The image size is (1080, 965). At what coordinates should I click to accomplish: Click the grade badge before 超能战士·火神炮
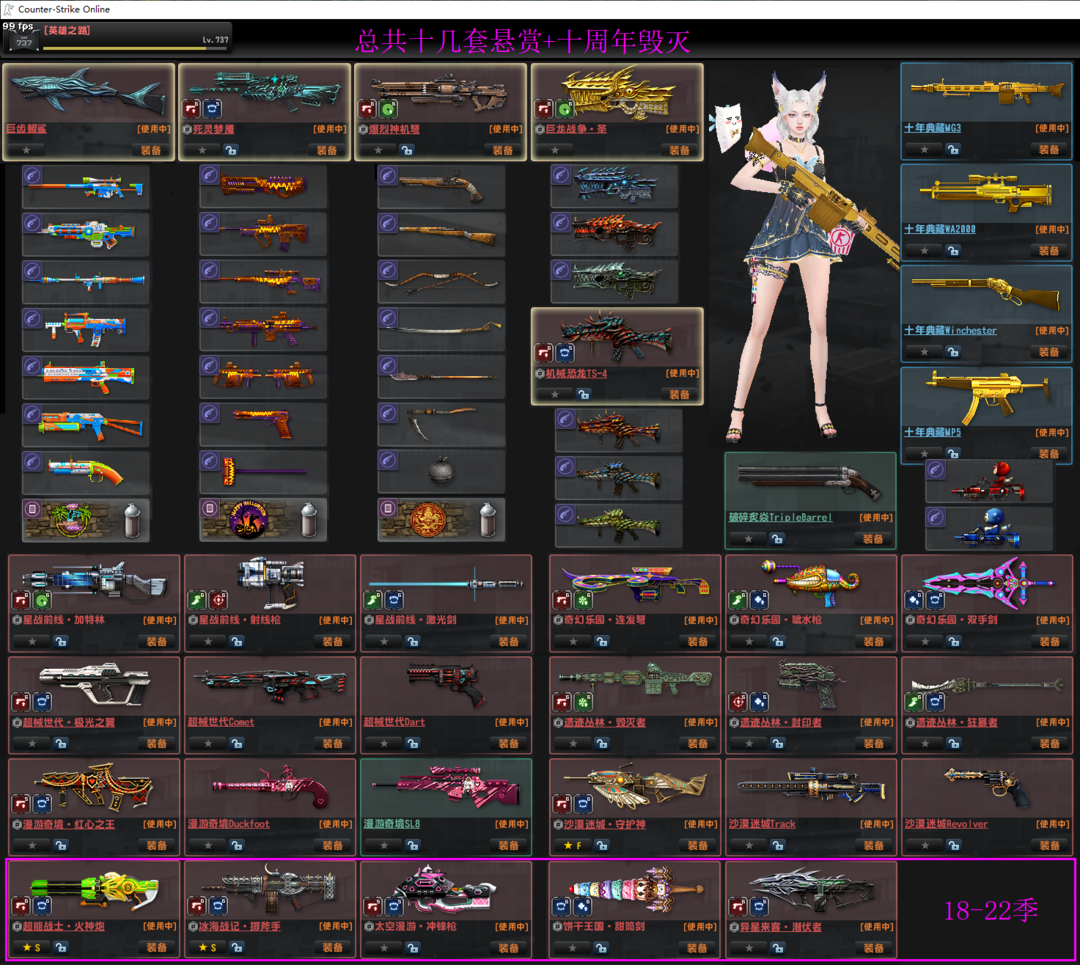click(x=17, y=926)
